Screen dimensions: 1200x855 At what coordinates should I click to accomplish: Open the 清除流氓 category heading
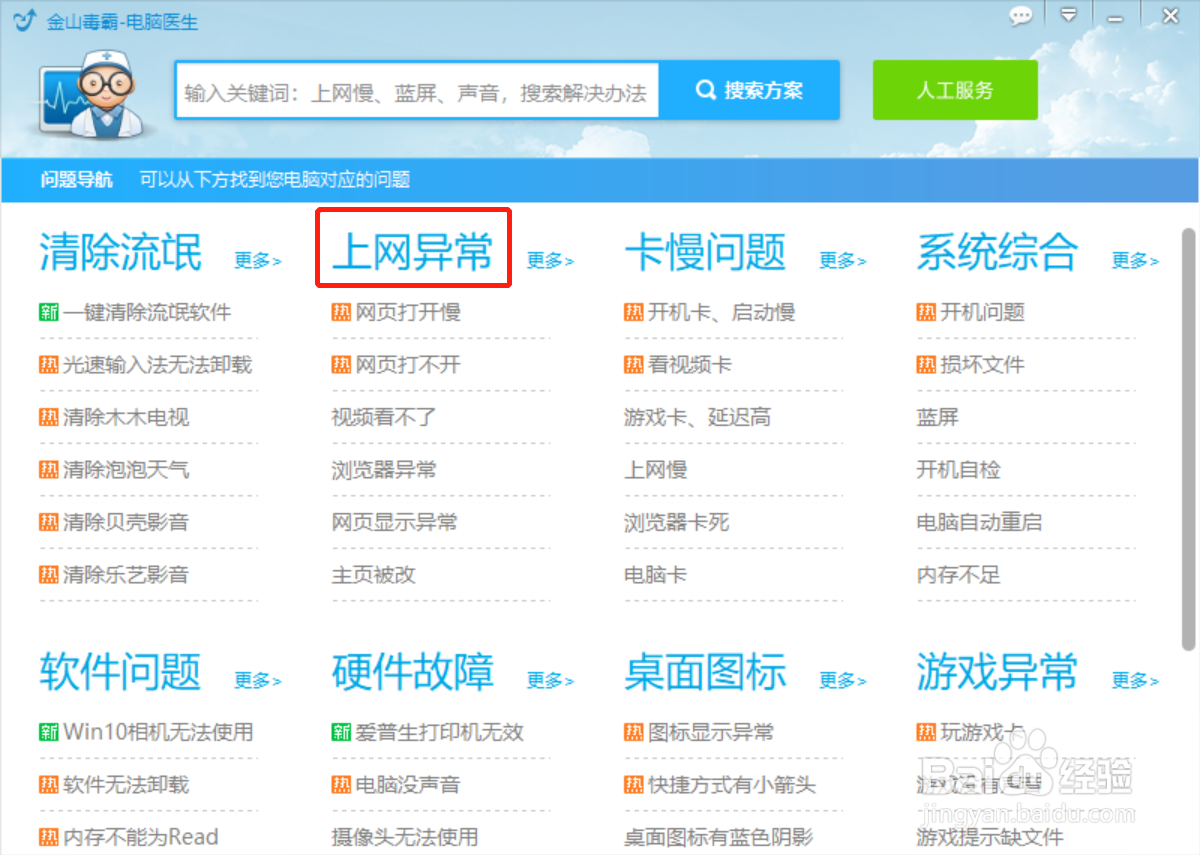click(121, 252)
